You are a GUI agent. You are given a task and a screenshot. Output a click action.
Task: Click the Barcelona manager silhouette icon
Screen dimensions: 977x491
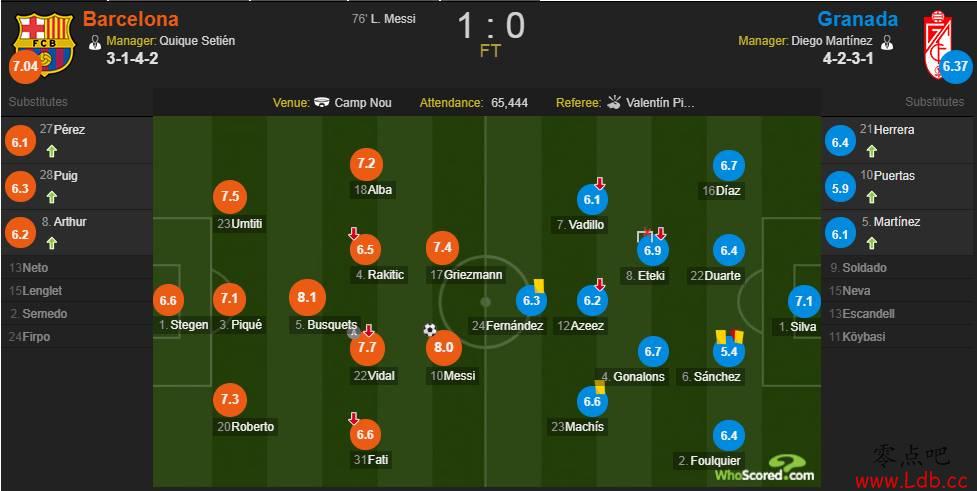(x=95, y=42)
